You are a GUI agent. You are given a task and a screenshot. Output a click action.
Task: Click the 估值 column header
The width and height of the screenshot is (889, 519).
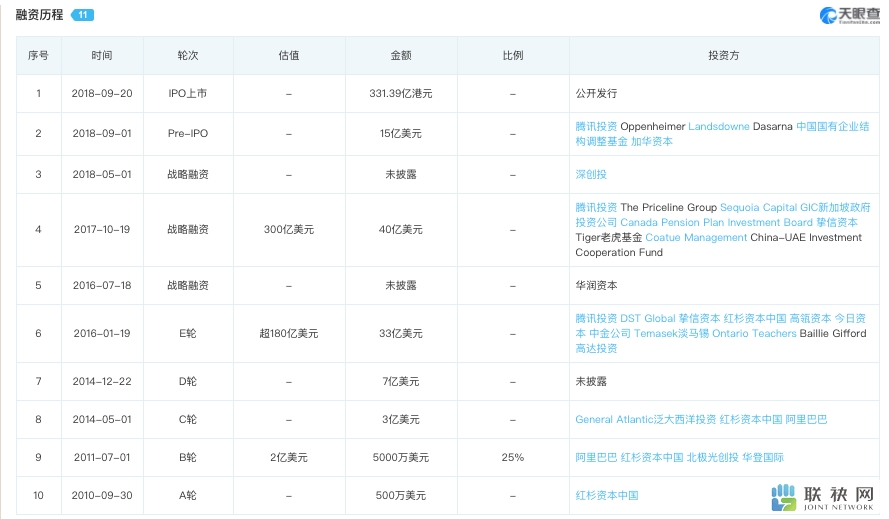[x=289, y=55]
